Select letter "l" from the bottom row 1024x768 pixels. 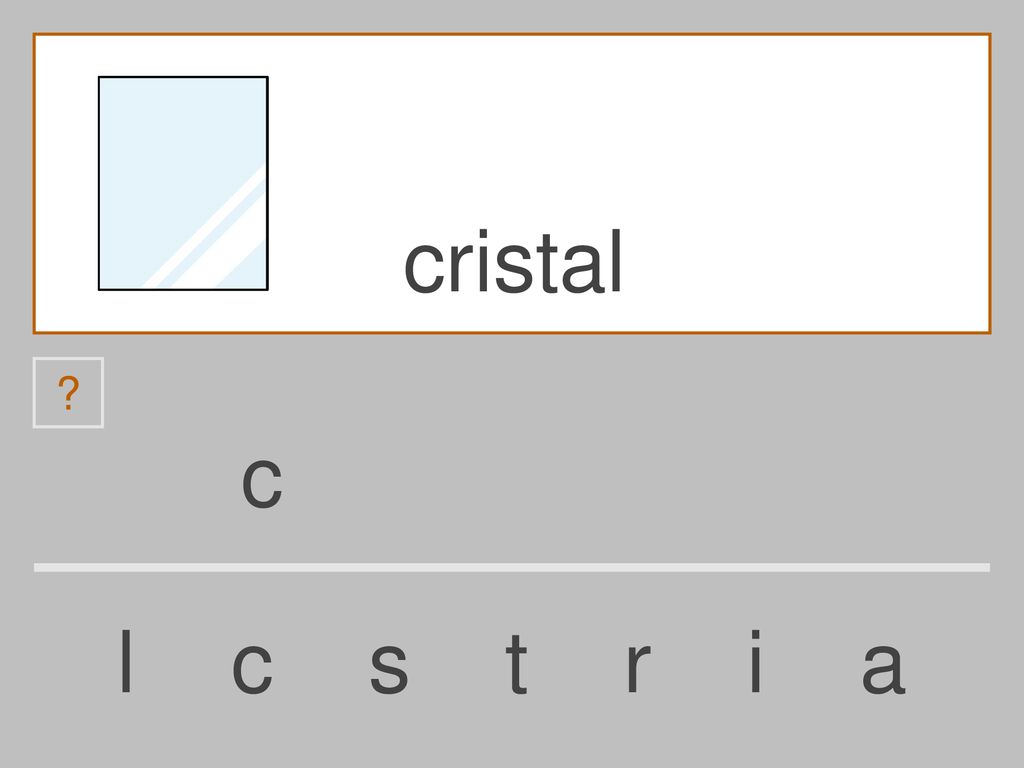point(126,661)
